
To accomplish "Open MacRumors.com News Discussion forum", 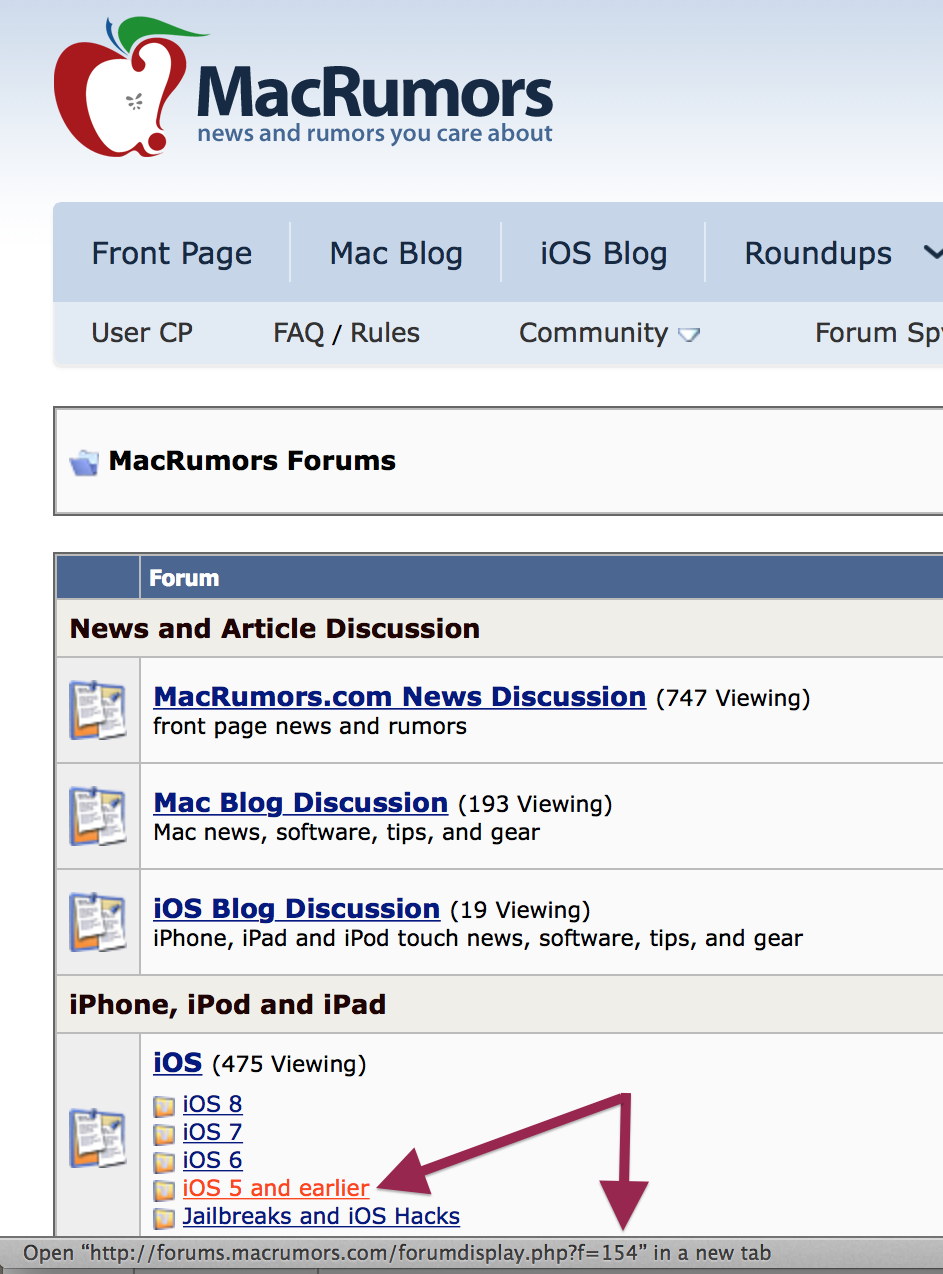I will coord(399,696).
